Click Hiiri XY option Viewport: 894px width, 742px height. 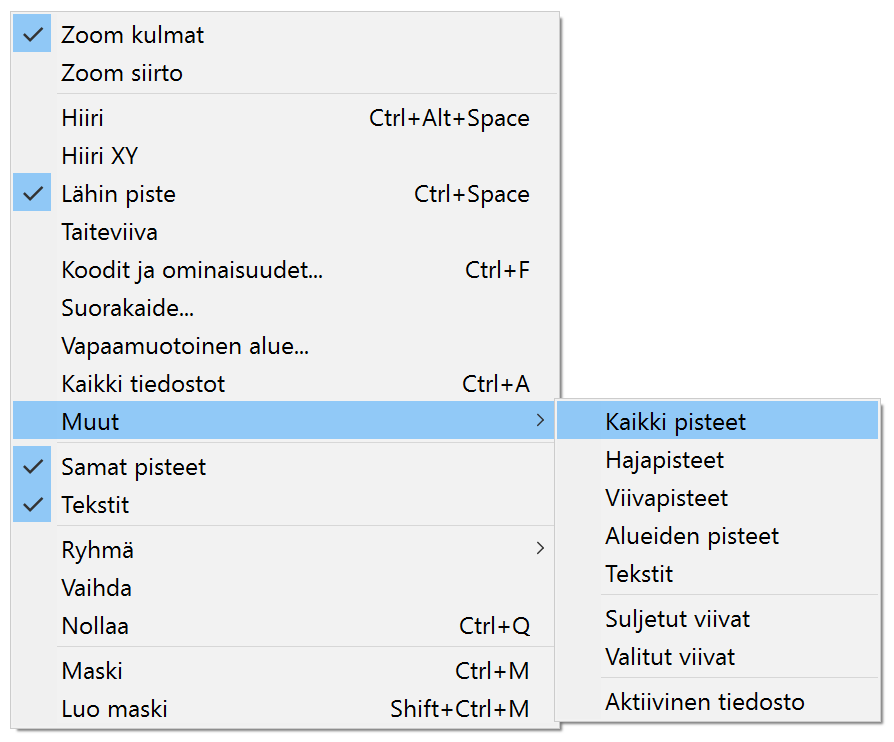[100, 156]
